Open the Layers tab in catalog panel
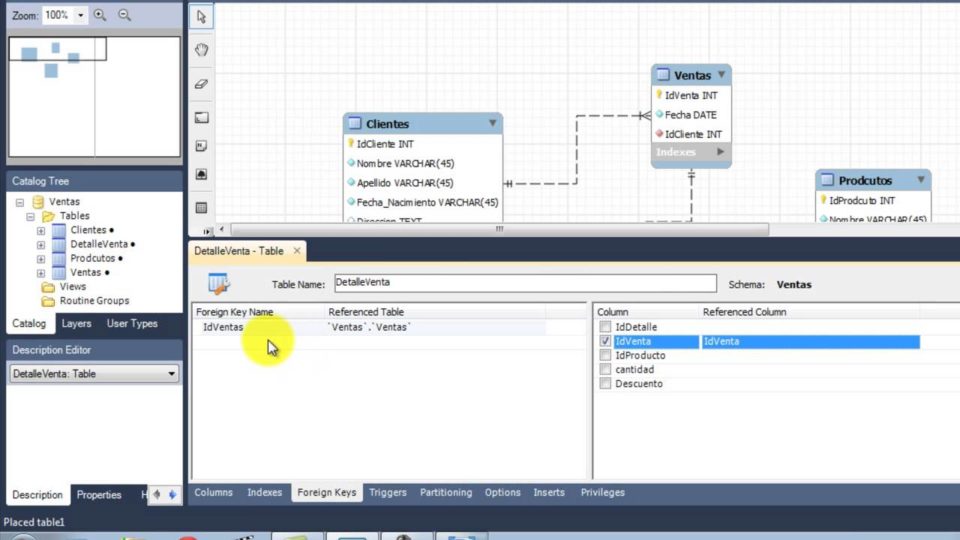Viewport: 960px width, 540px height. click(76, 324)
